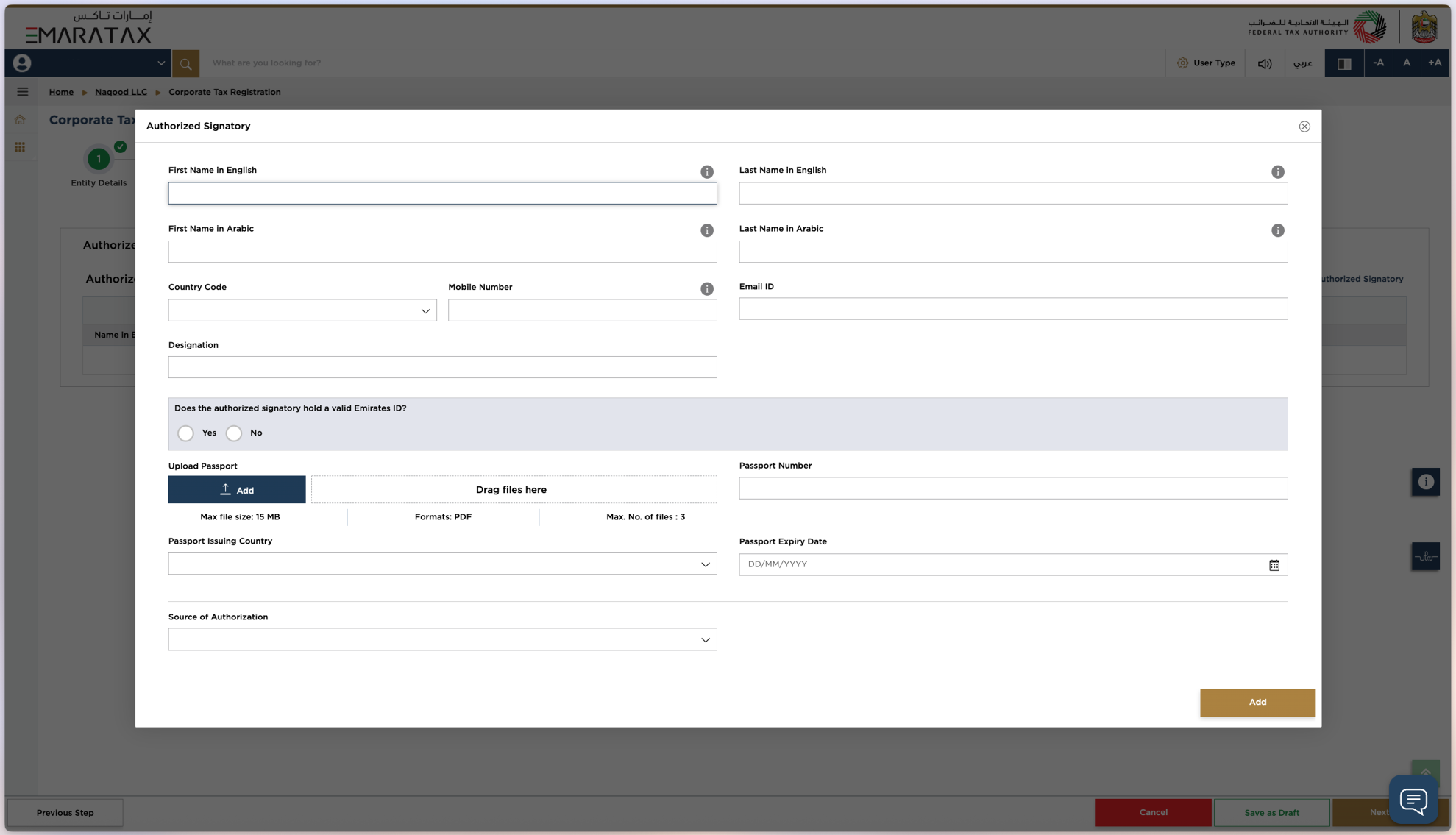Click the Add passport upload button
1456x835 pixels.
(x=237, y=490)
